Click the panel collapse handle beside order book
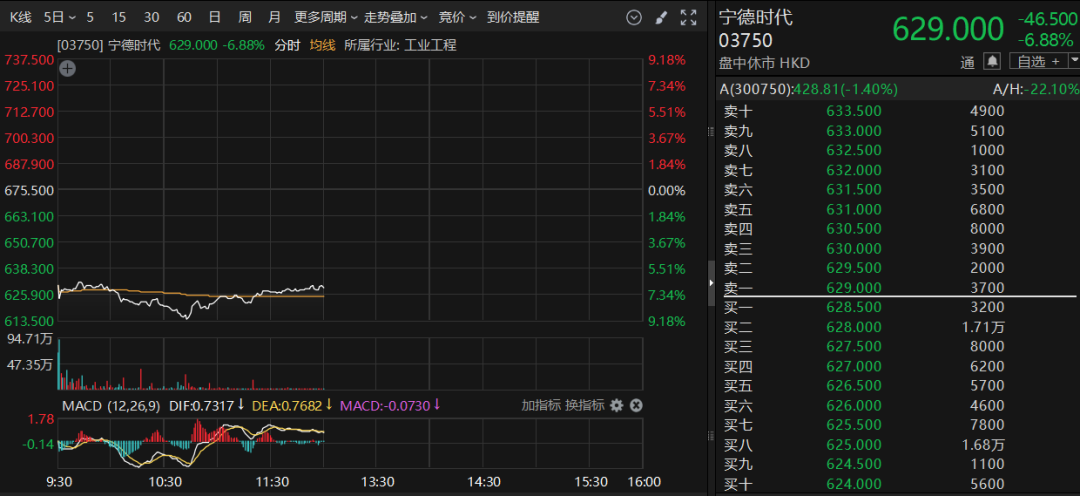Viewport: 1080px width, 496px height. (711, 270)
